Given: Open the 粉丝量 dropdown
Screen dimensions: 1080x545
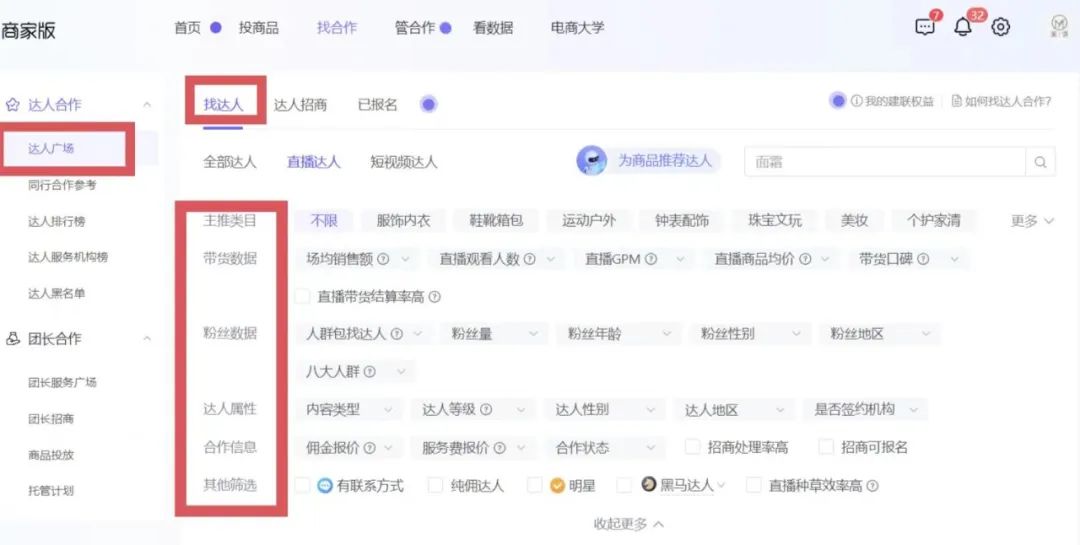Looking at the screenshot, I should point(494,333).
